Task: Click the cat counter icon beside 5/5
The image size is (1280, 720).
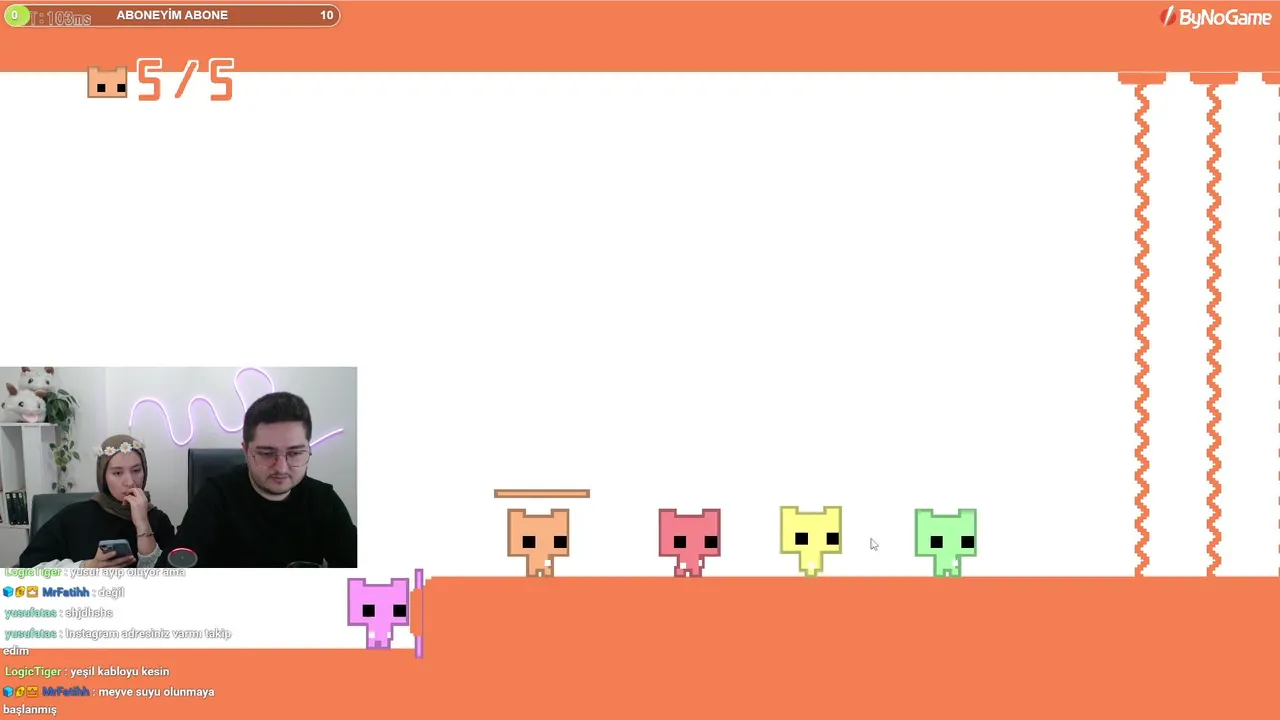Action: point(107,82)
